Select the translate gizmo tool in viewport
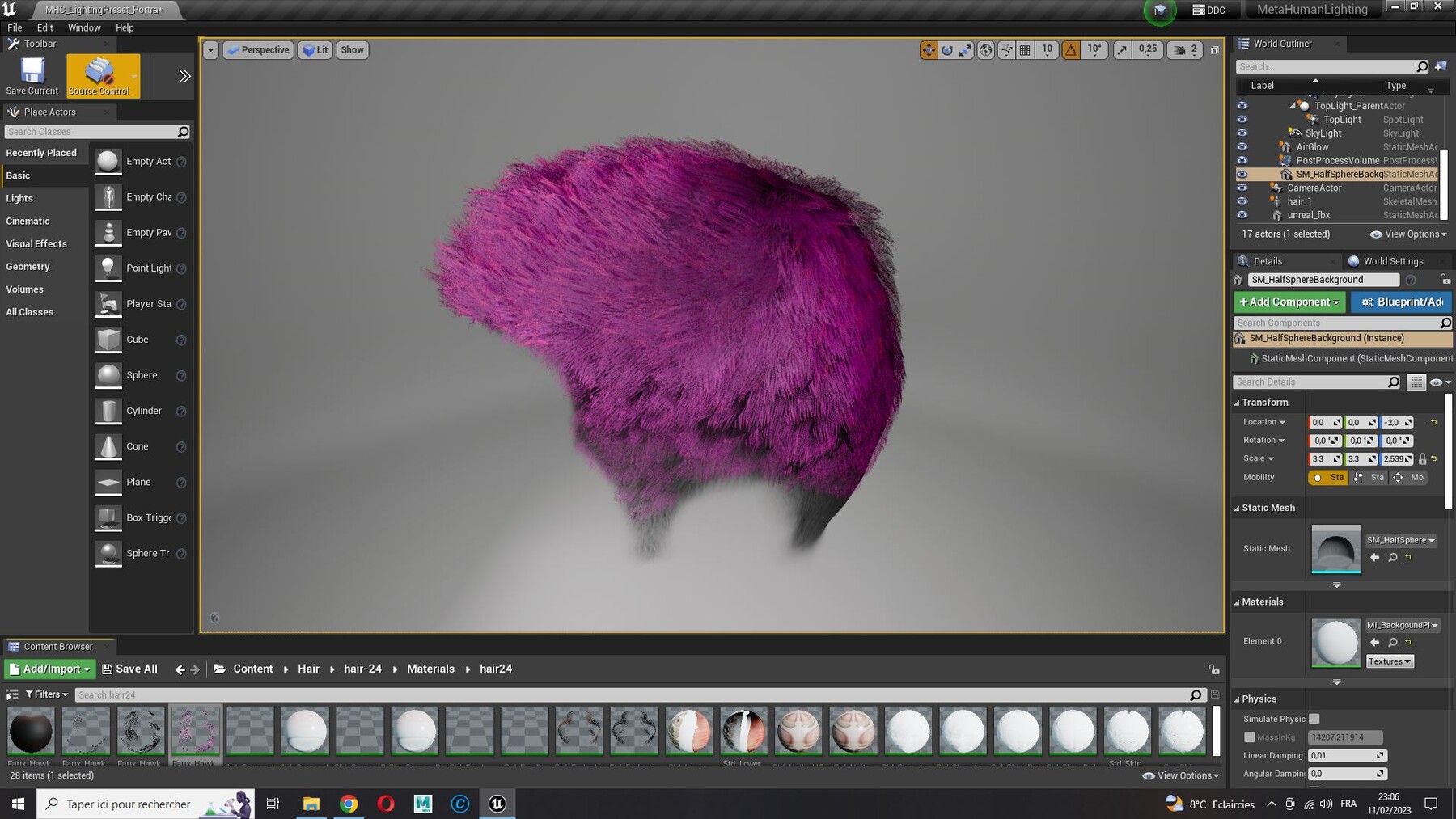This screenshot has height=819, width=1456. 928,50
